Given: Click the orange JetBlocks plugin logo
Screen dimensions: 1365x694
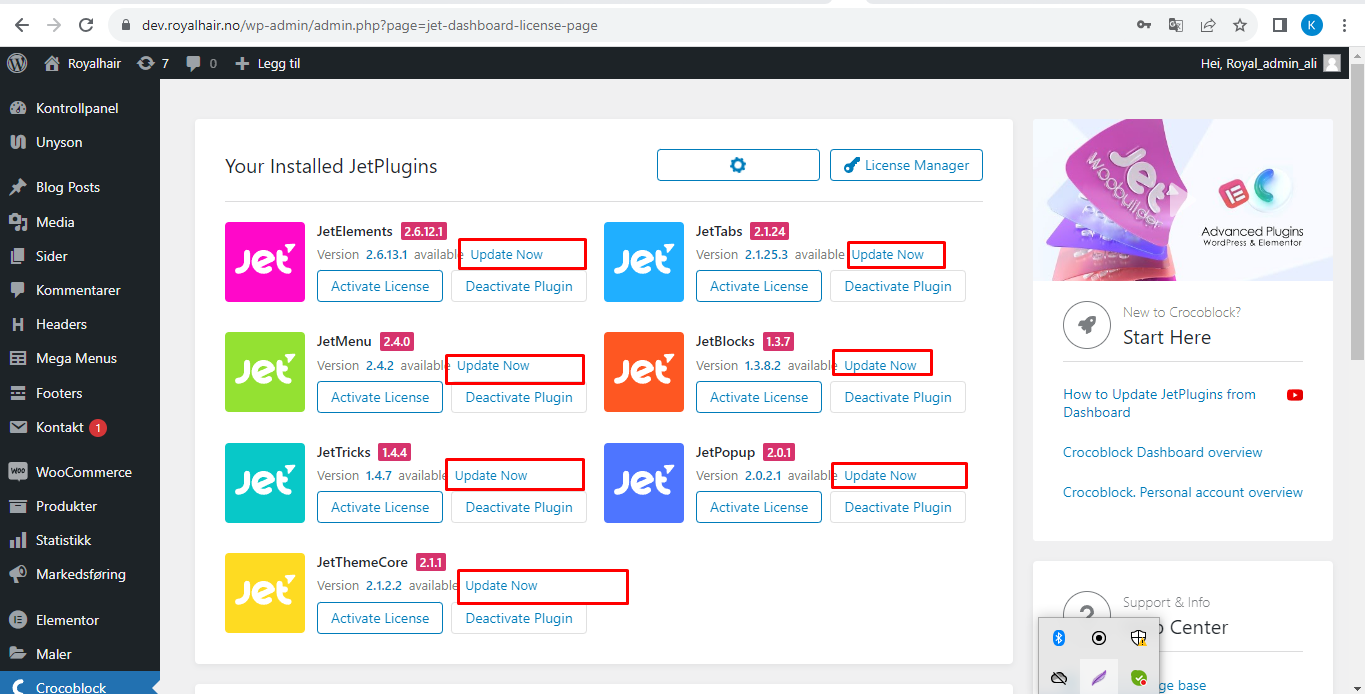Looking at the screenshot, I should 644,372.
